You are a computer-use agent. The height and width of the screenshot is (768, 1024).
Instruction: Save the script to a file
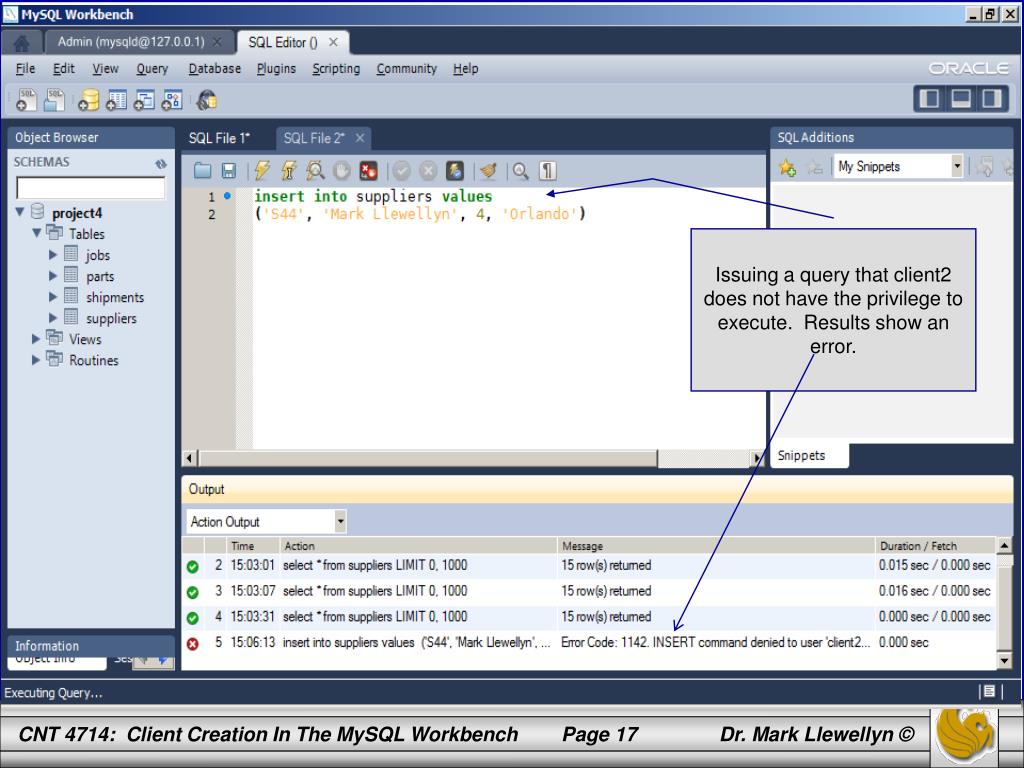(229, 170)
